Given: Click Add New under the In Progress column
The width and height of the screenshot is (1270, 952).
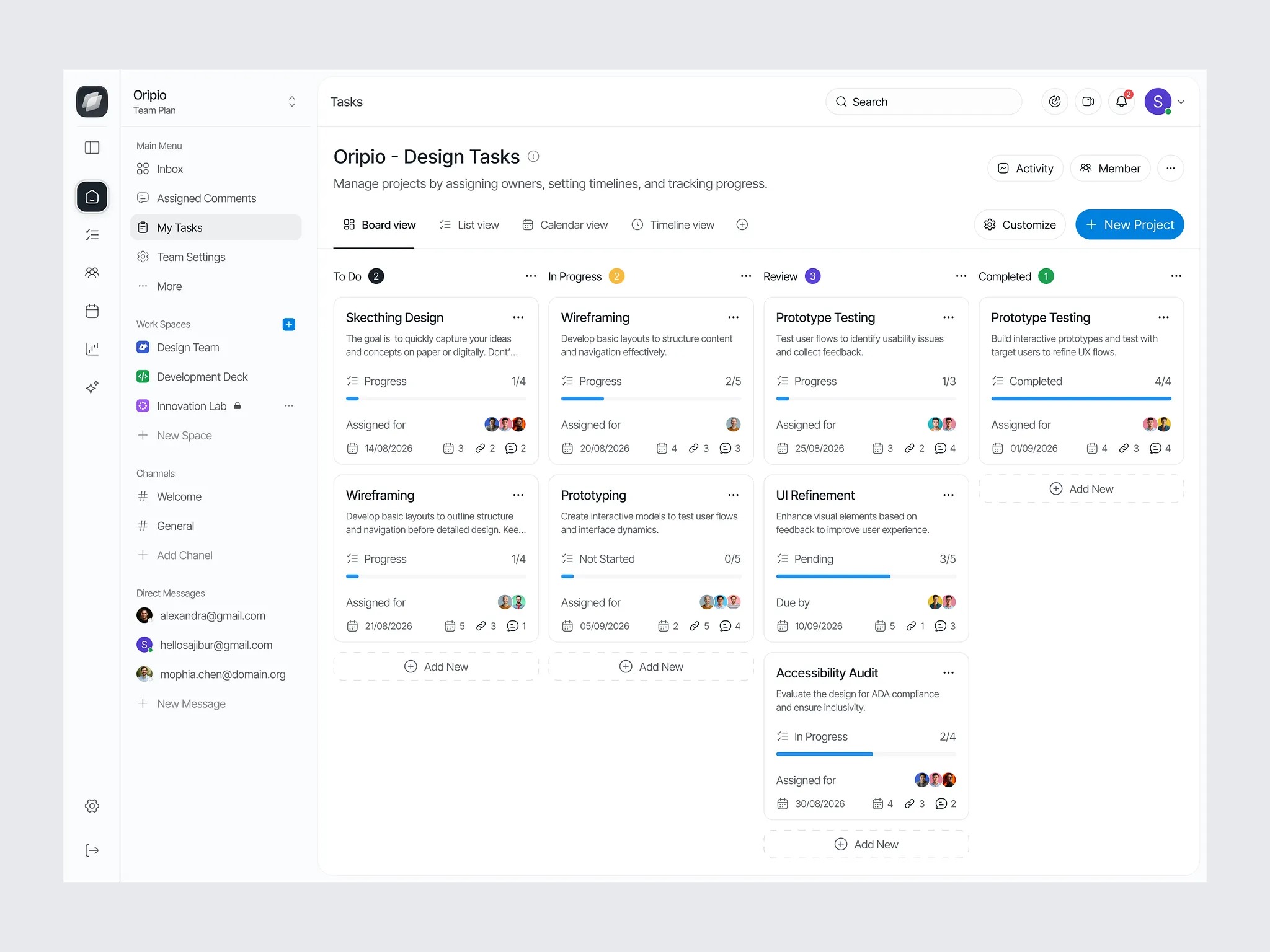Looking at the screenshot, I should click(651, 667).
